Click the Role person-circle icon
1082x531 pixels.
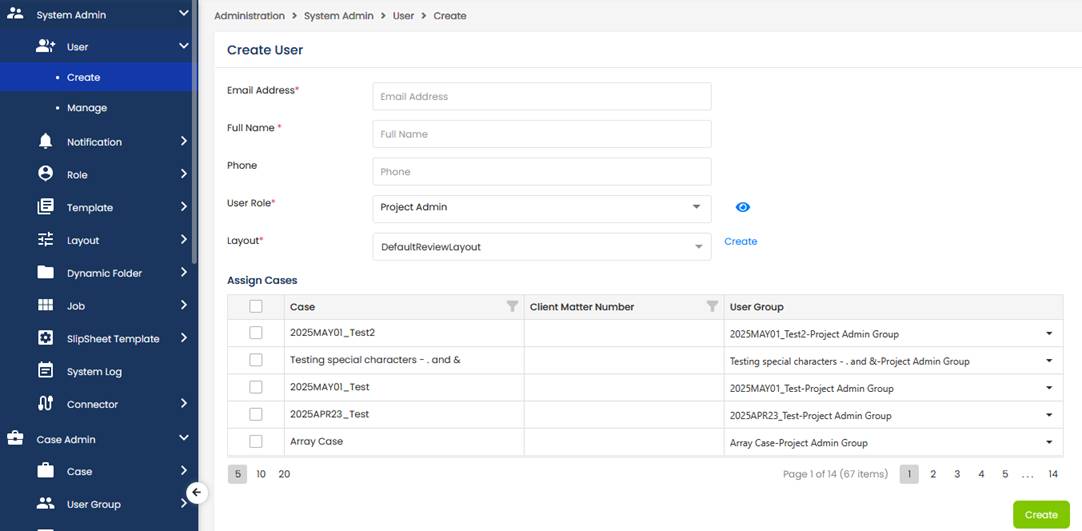pyautogui.click(x=46, y=174)
